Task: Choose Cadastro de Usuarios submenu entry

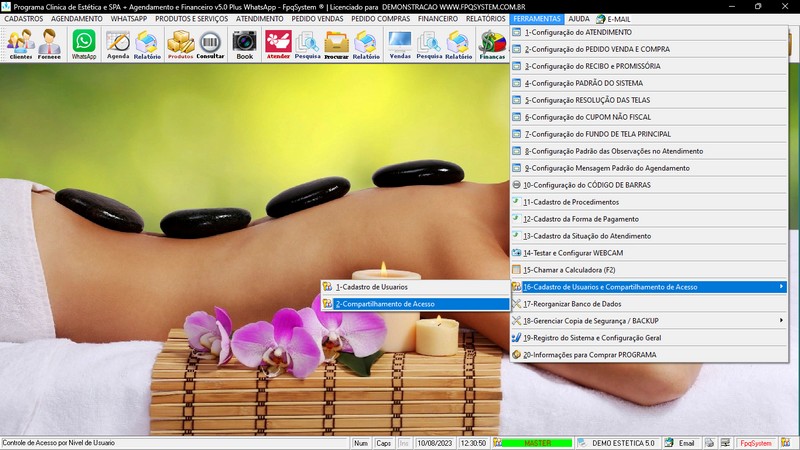Action: point(413,287)
